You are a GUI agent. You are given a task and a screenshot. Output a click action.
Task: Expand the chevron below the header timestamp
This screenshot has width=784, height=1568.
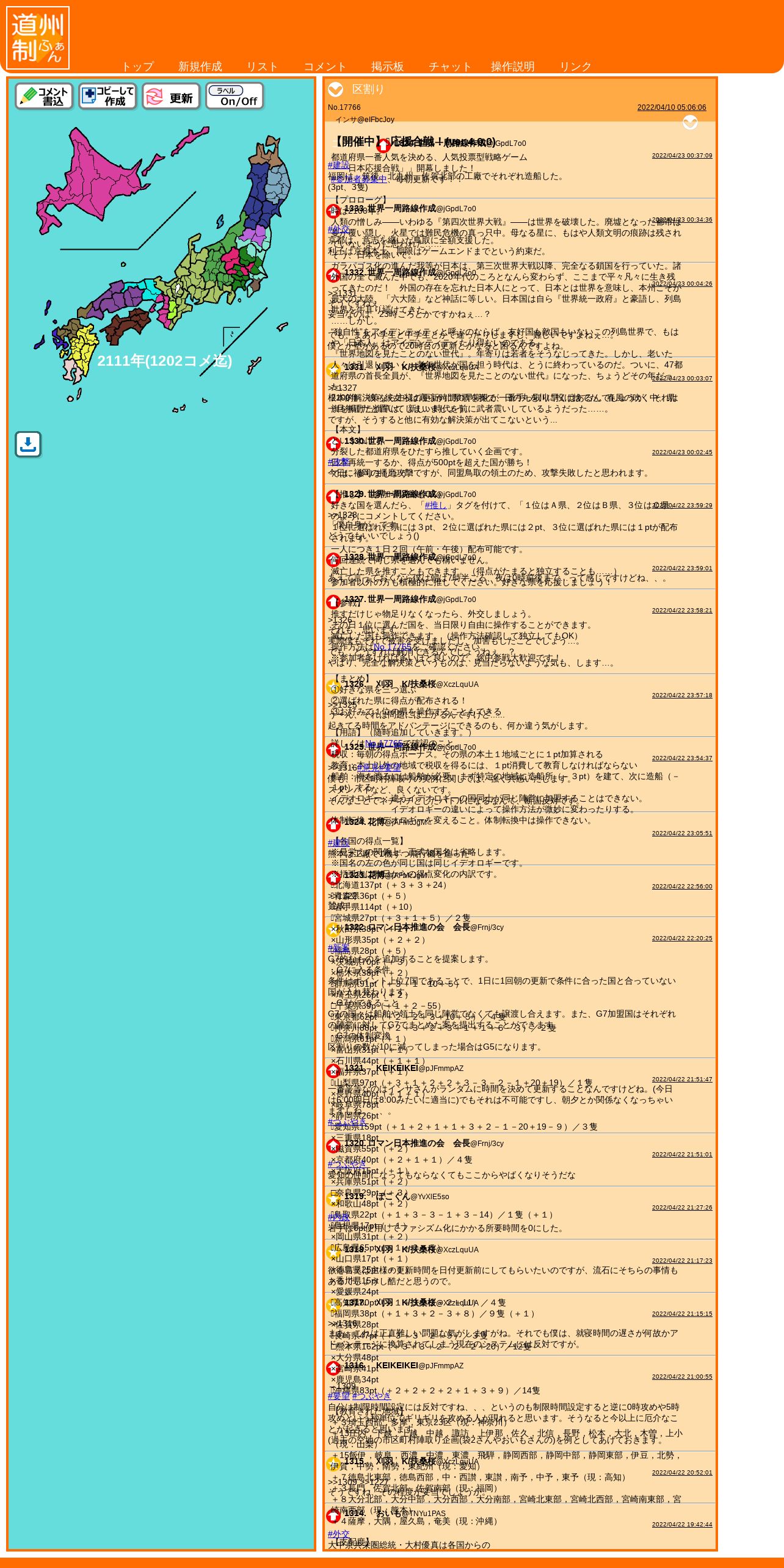(x=690, y=123)
